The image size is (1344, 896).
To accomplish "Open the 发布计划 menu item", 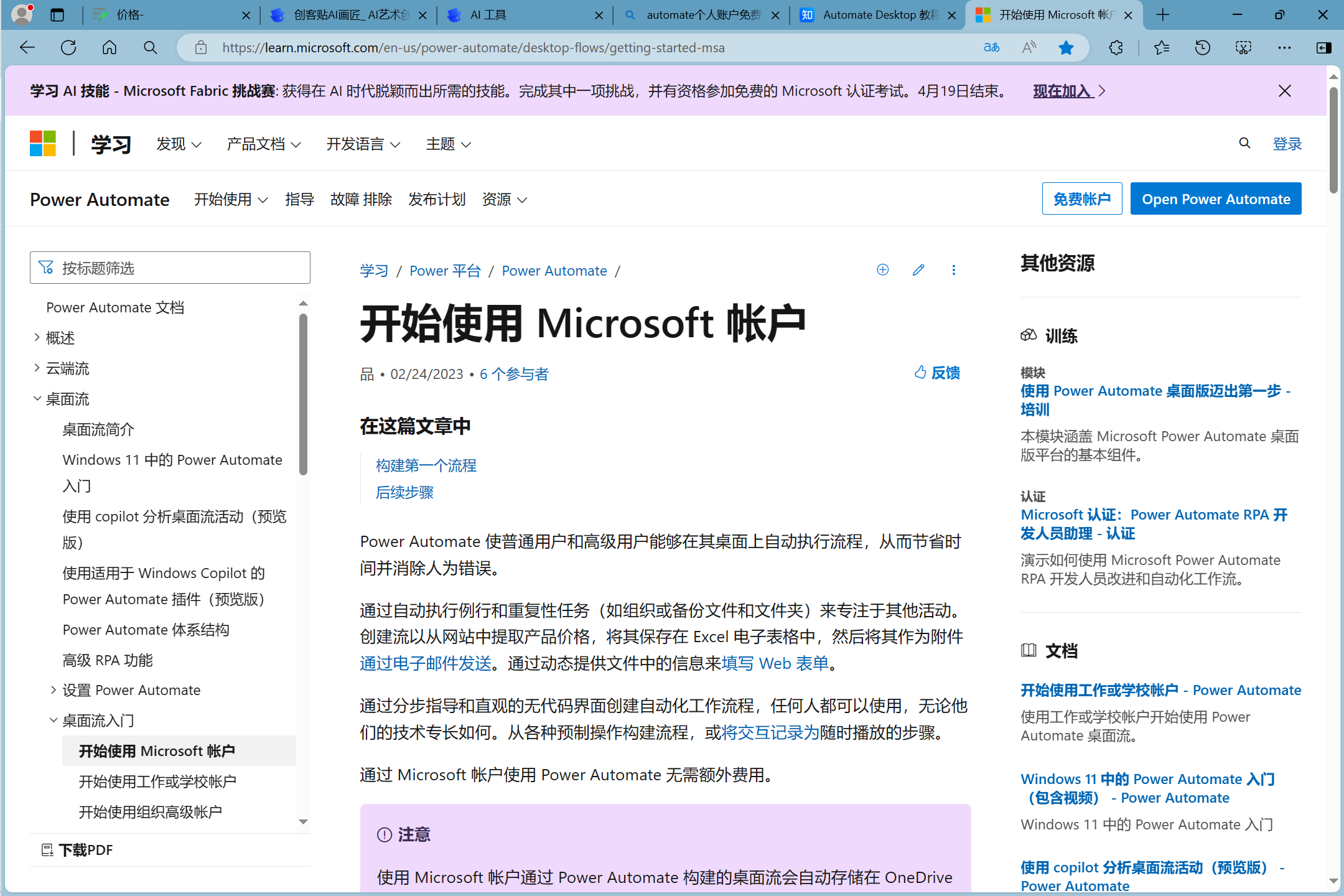I will pos(437,200).
